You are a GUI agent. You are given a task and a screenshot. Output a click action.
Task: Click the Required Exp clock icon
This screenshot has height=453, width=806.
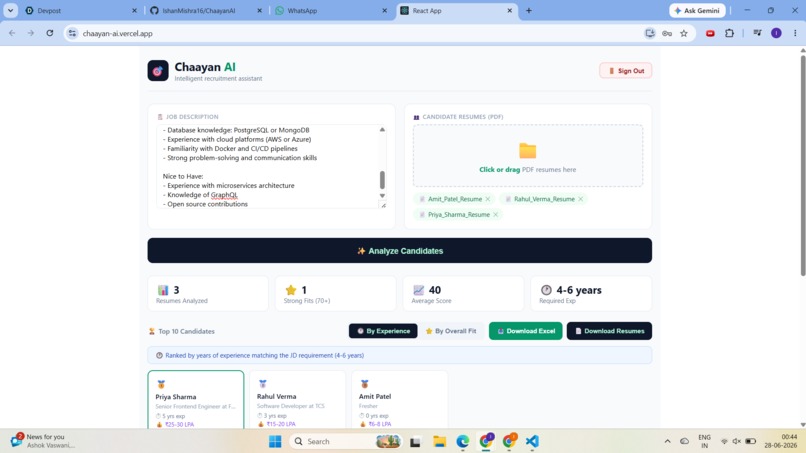tap(546, 290)
